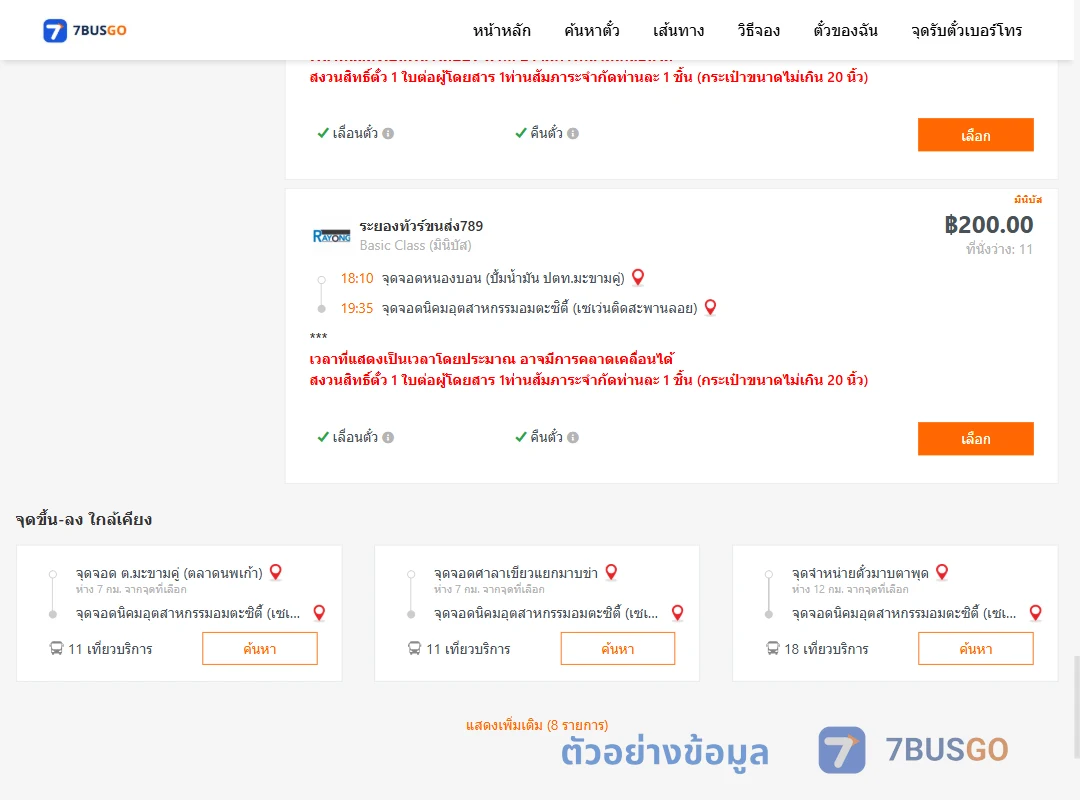The height and width of the screenshot is (800, 1080).
Task: Click info icon next to เลื่อนตั๋ว in top card
Action: coord(388,134)
